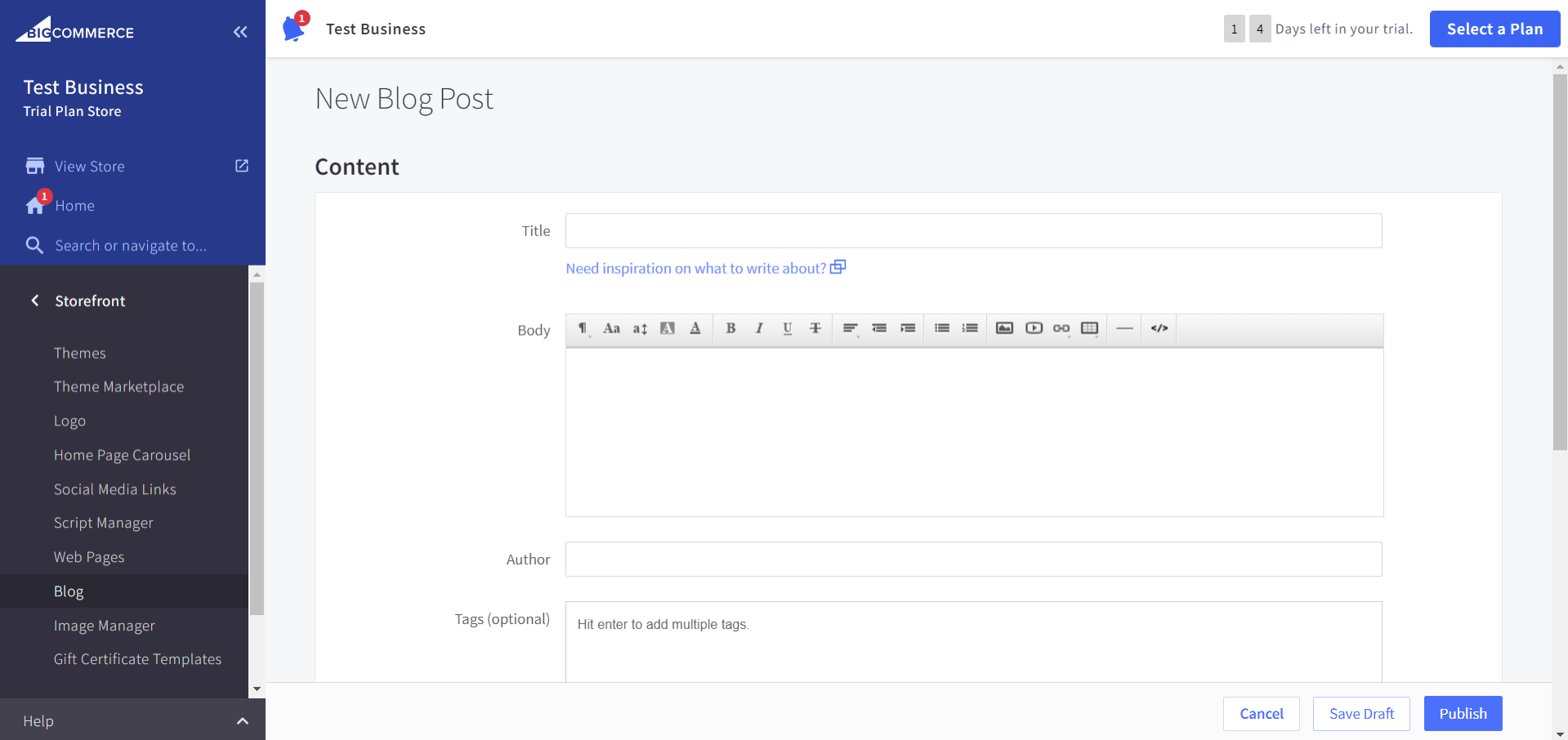
Task: Click the external link icon beside inspiration link
Action: 838,267
